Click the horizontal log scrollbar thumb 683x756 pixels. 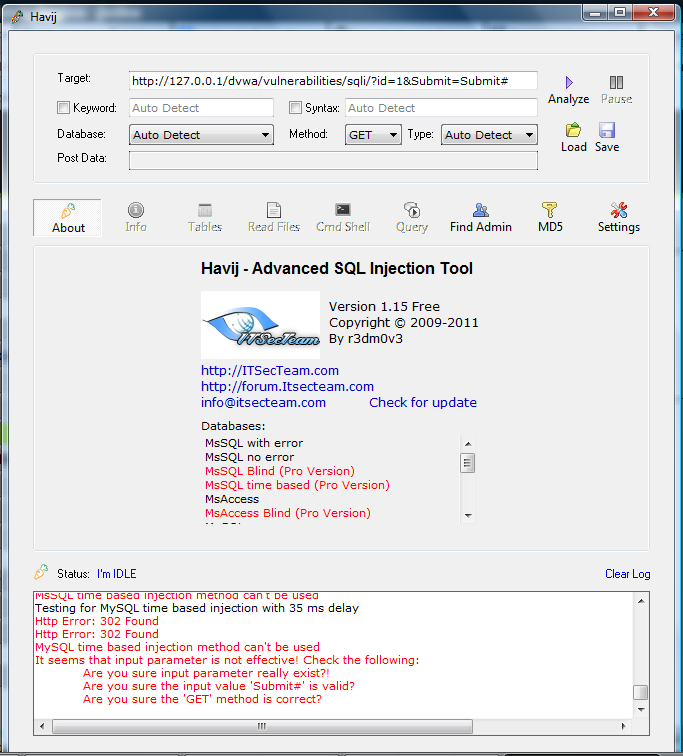click(262, 726)
